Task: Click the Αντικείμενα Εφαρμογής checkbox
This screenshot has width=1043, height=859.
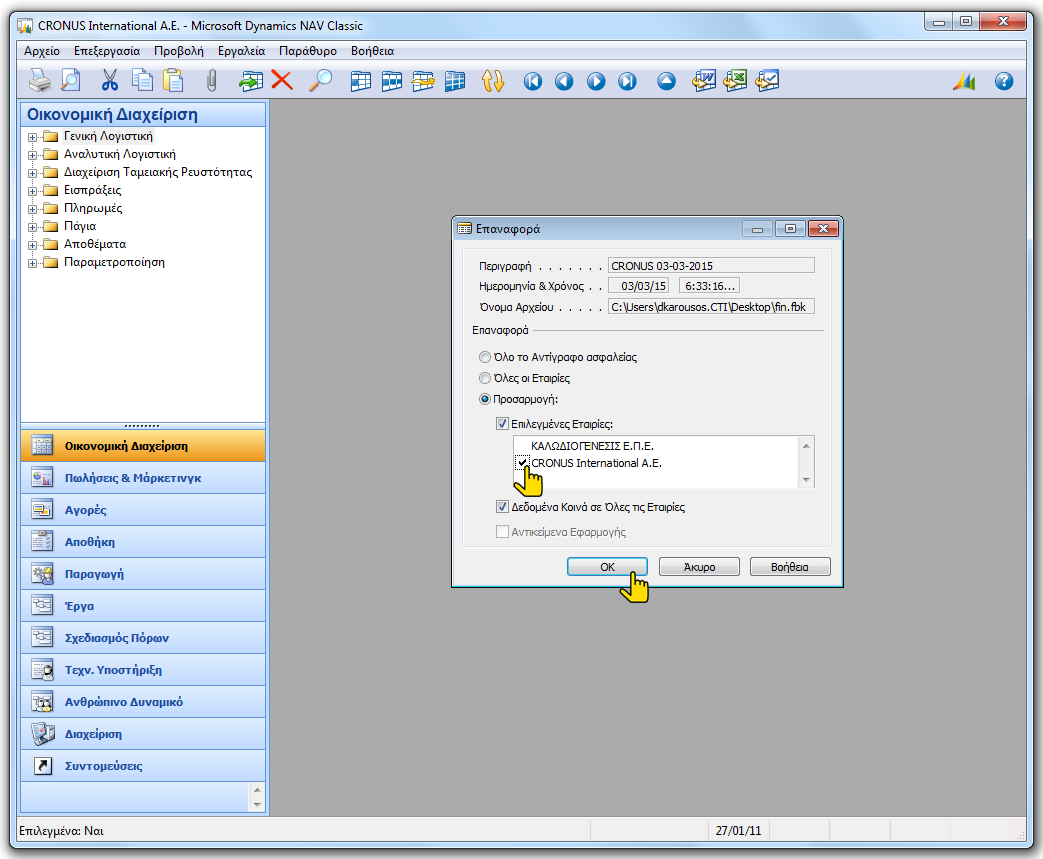Action: (502, 532)
